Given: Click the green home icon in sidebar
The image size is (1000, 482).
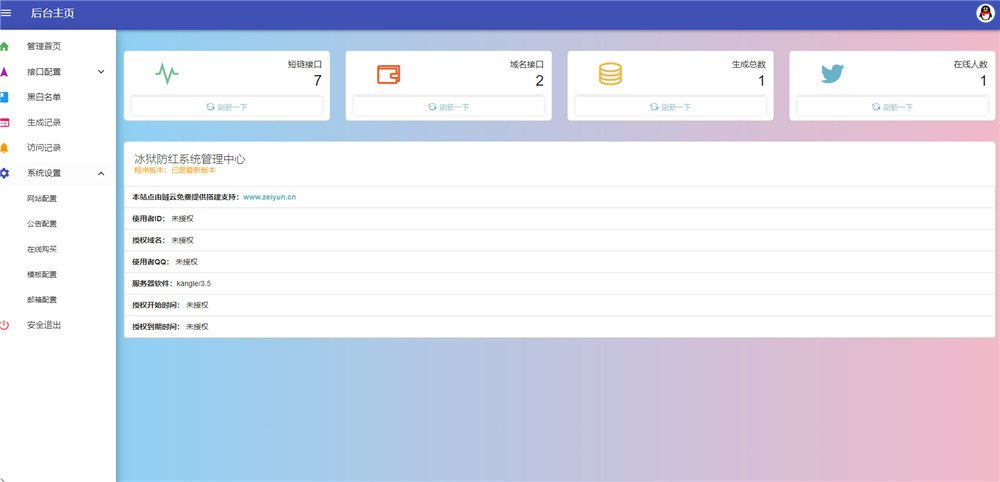Looking at the screenshot, I should click(x=4, y=47).
